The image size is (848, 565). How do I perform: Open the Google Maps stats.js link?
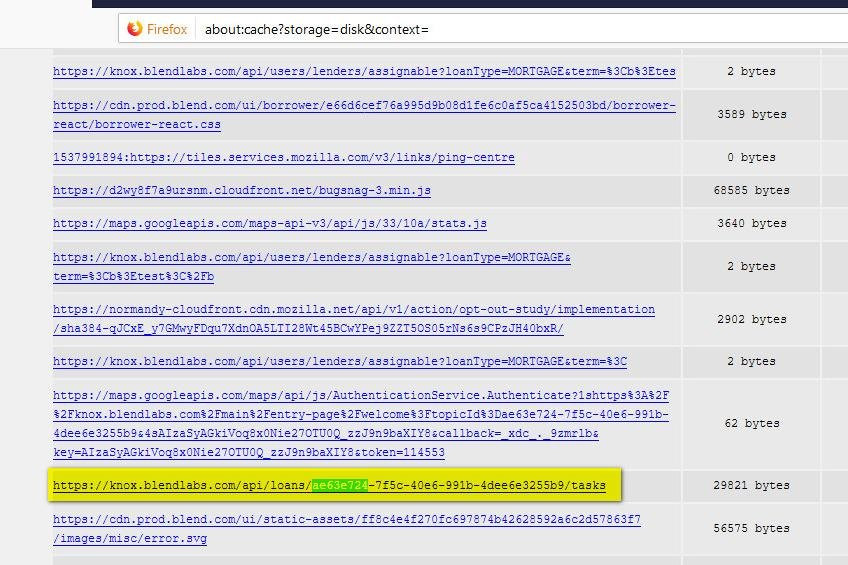tap(270, 223)
